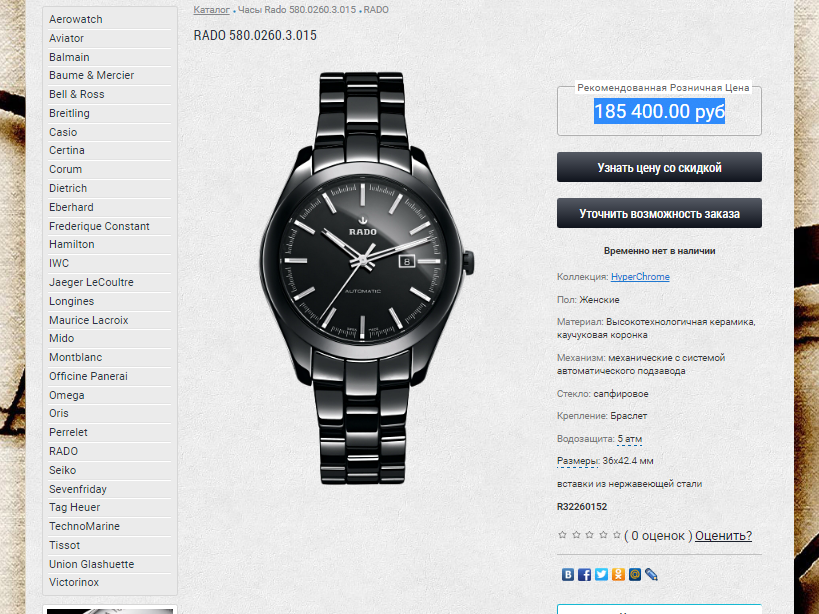819x614 pixels.
Task: Open the HyperChrome collection link
Action: pyautogui.click(x=640, y=277)
